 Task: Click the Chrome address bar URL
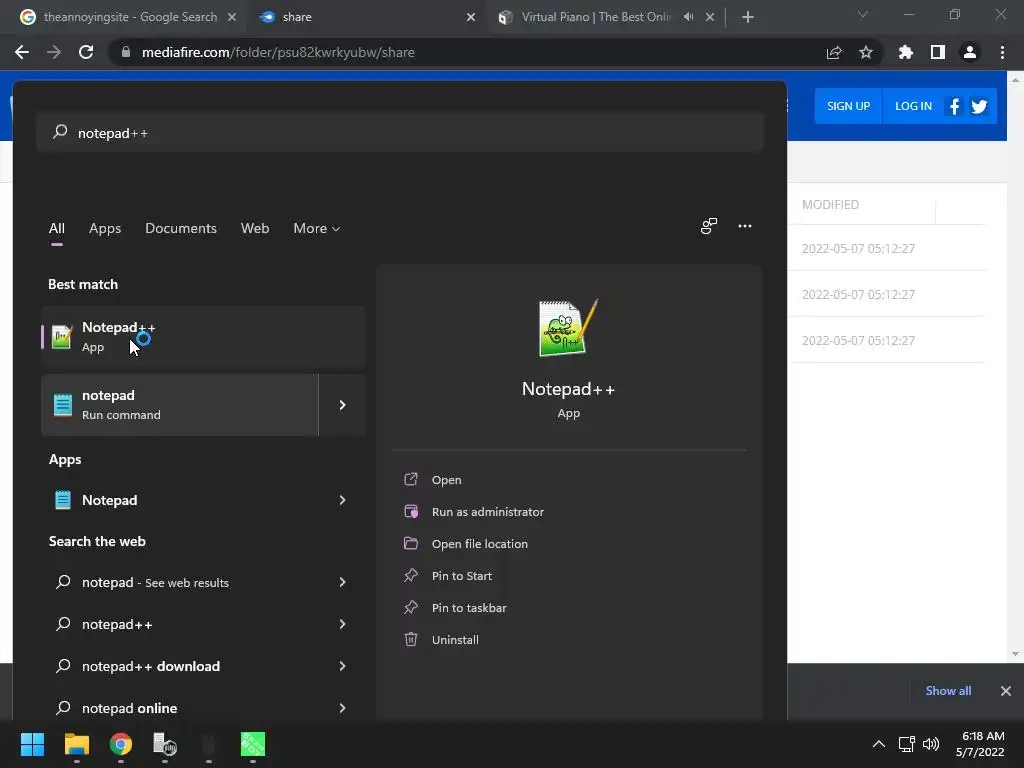click(278, 52)
